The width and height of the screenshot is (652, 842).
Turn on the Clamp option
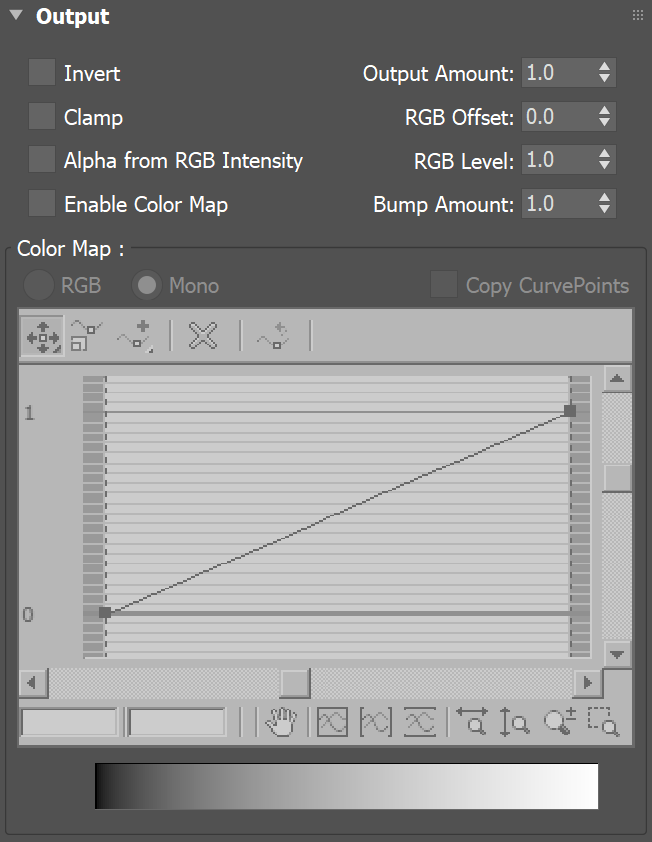click(41, 117)
